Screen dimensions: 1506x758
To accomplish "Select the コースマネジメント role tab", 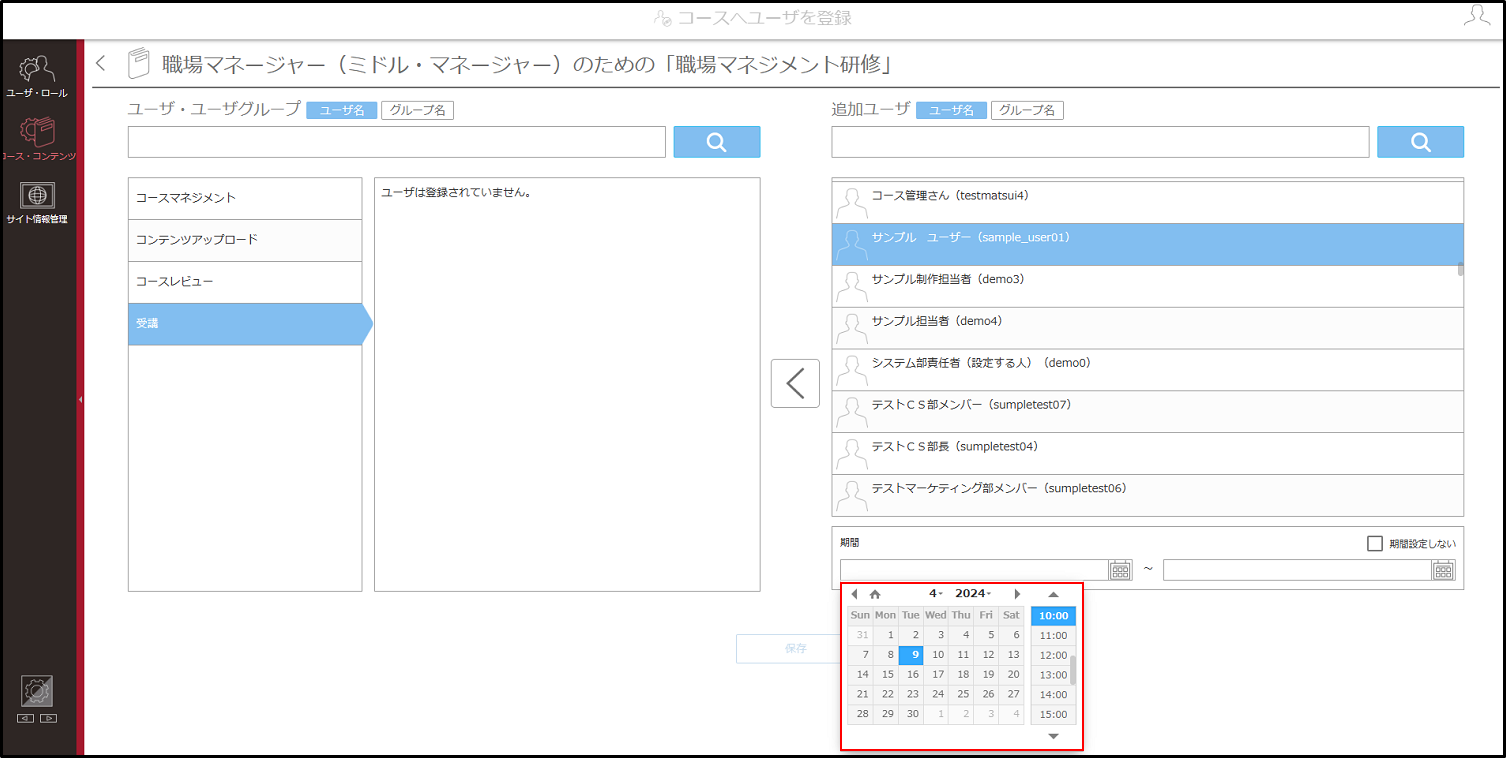I will pyautogui.click(x=245, y=198).
